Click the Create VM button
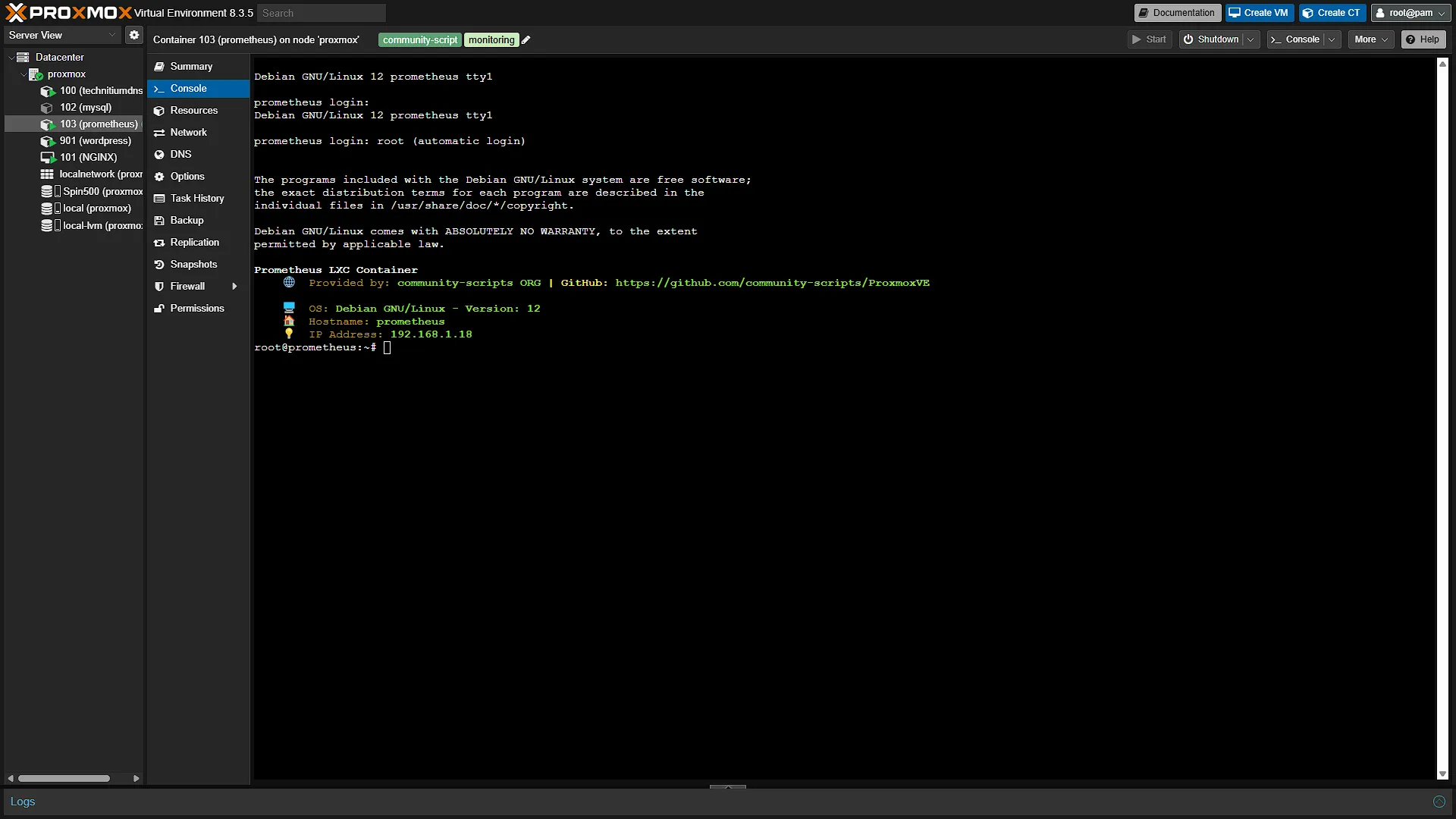The height and width of the screenshot is (819, 1456). coord(1259,13)
